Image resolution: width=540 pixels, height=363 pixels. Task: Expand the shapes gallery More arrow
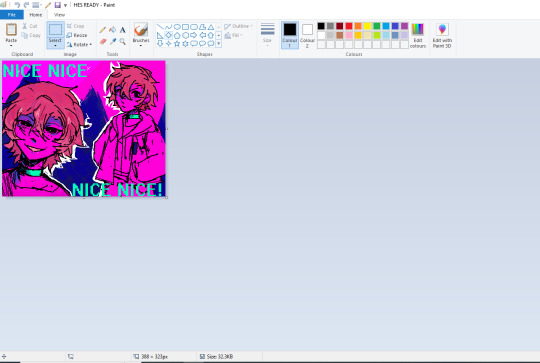[219, 43]
